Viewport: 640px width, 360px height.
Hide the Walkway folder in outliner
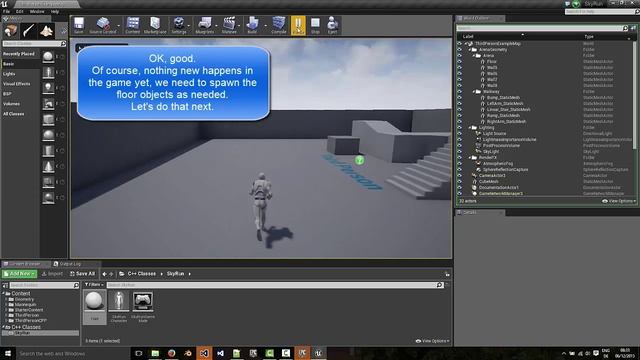point(460,92)
